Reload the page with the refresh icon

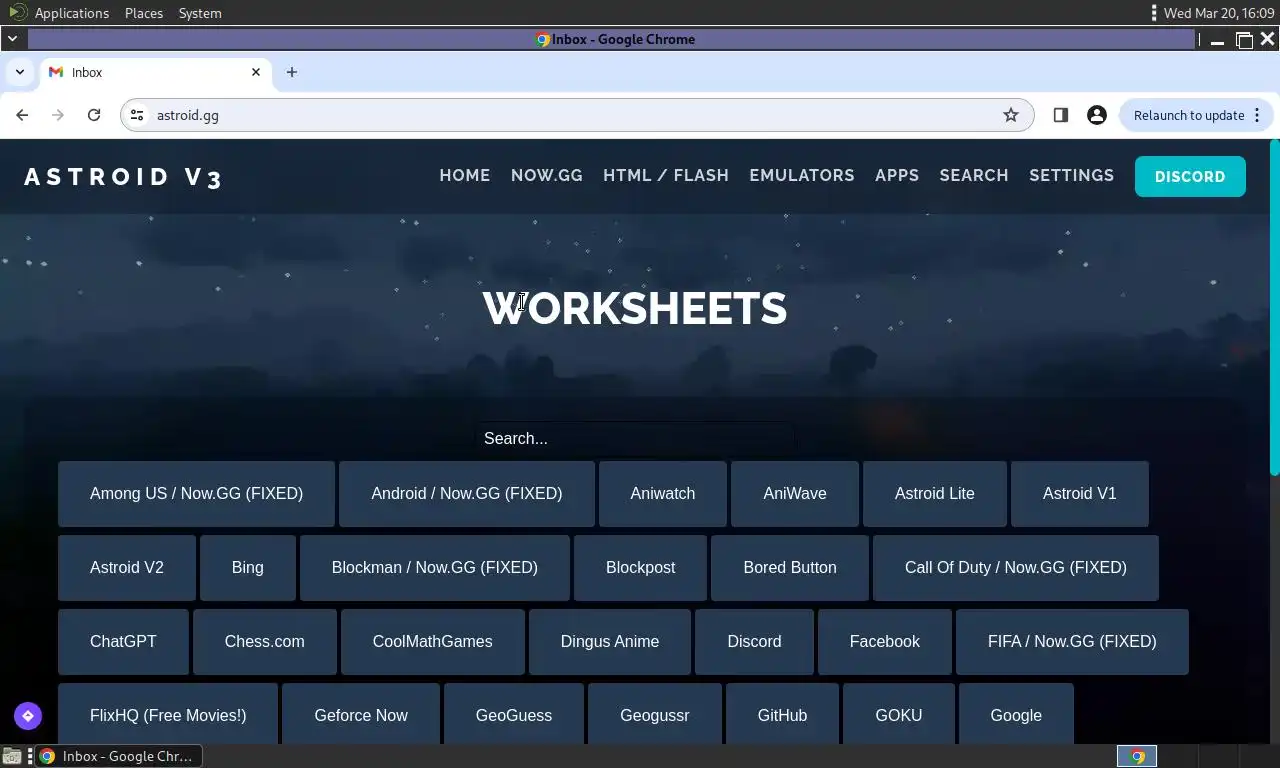coord(94,115)
